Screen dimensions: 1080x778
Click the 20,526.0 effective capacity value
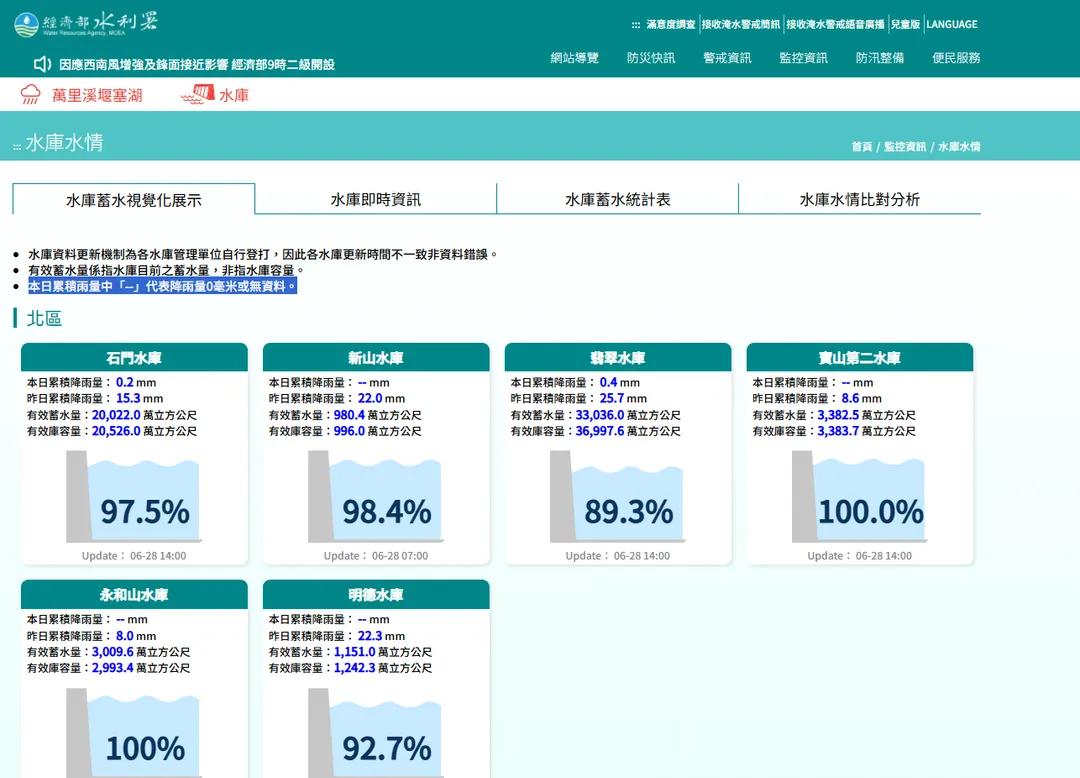[x=116, y=431]
